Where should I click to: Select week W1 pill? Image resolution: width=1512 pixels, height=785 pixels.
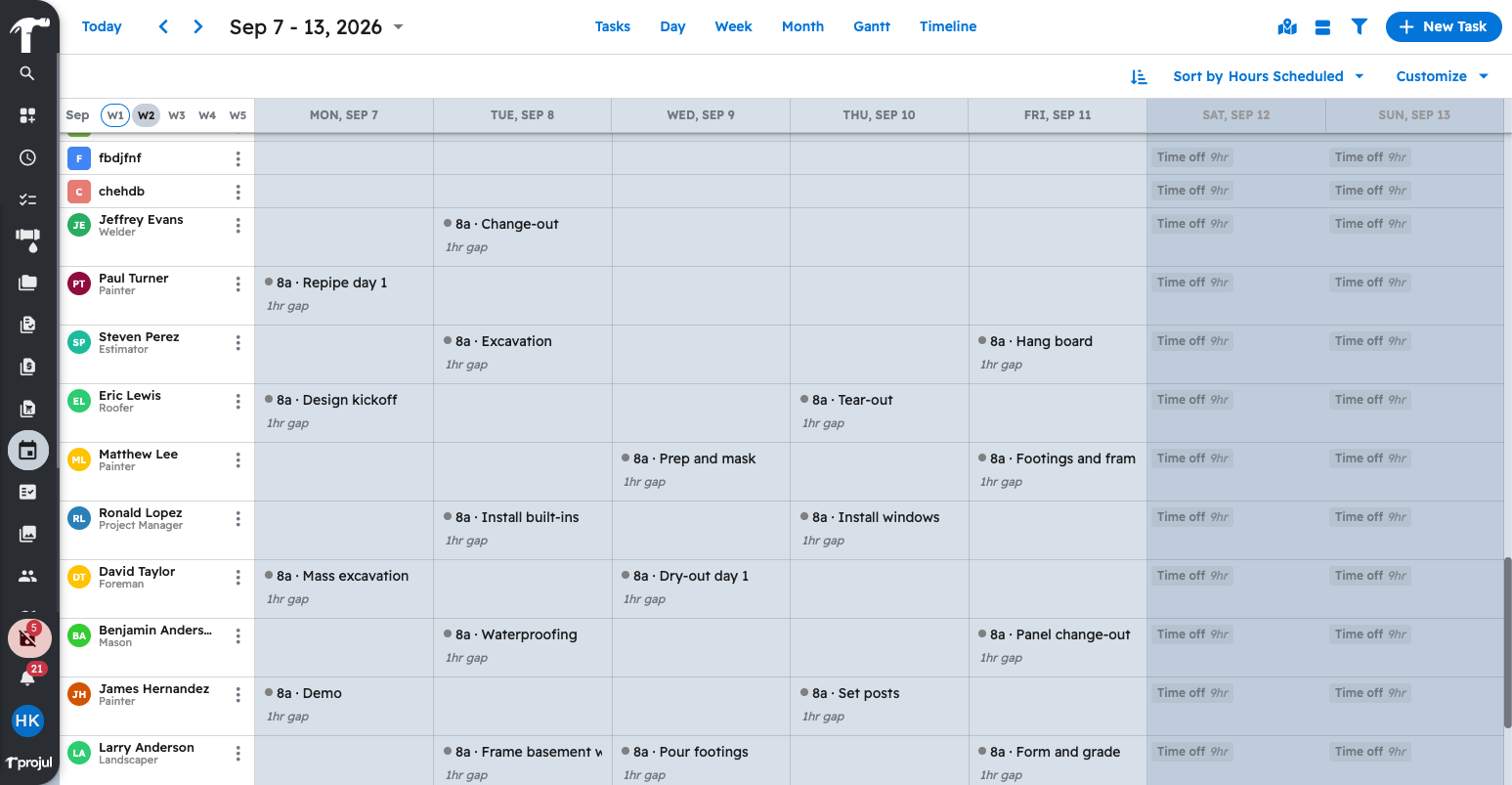[x=115, y=115]
